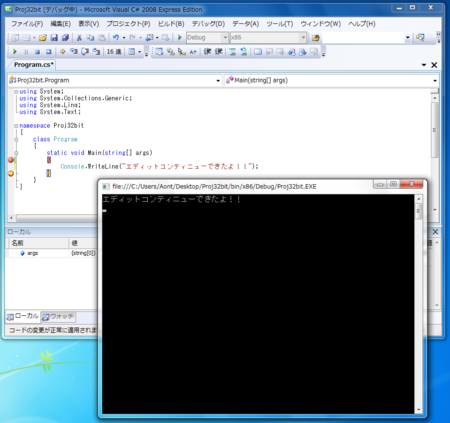Open the データ(A) menu
Image resolution: width=450 pixels, height=423 pixels.
click(246, 24)
